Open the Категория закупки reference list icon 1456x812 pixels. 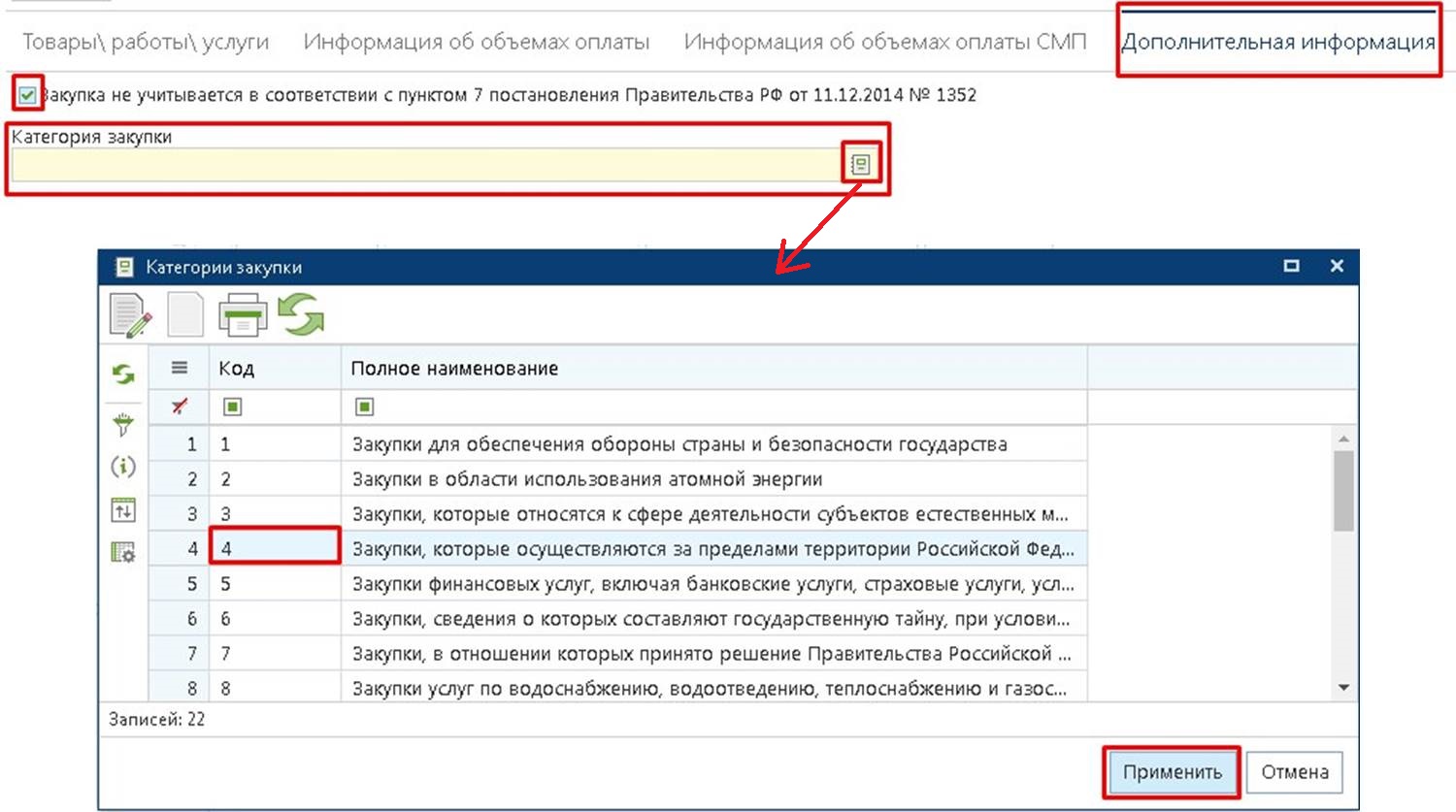[x=860, y=164]
